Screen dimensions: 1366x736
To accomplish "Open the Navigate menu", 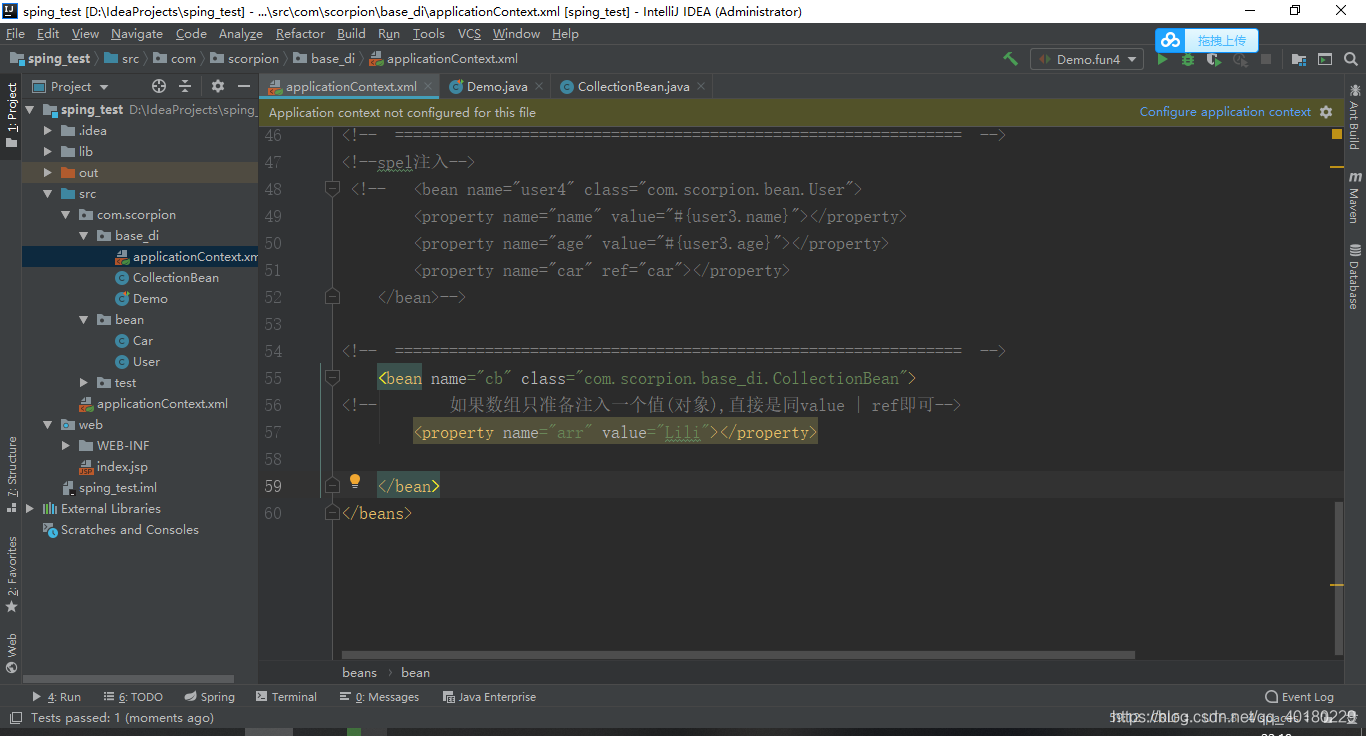I will point(137,33).
